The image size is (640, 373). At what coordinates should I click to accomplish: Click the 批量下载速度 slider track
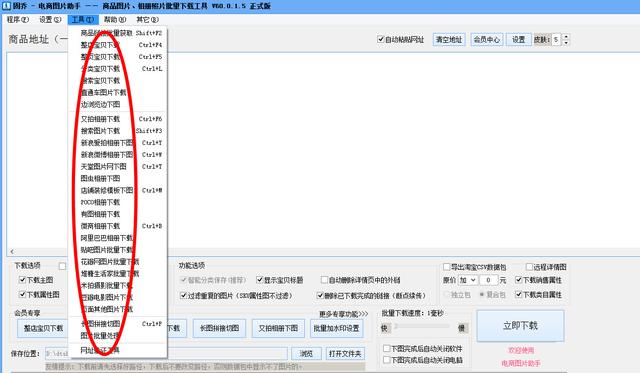point(422,327)
